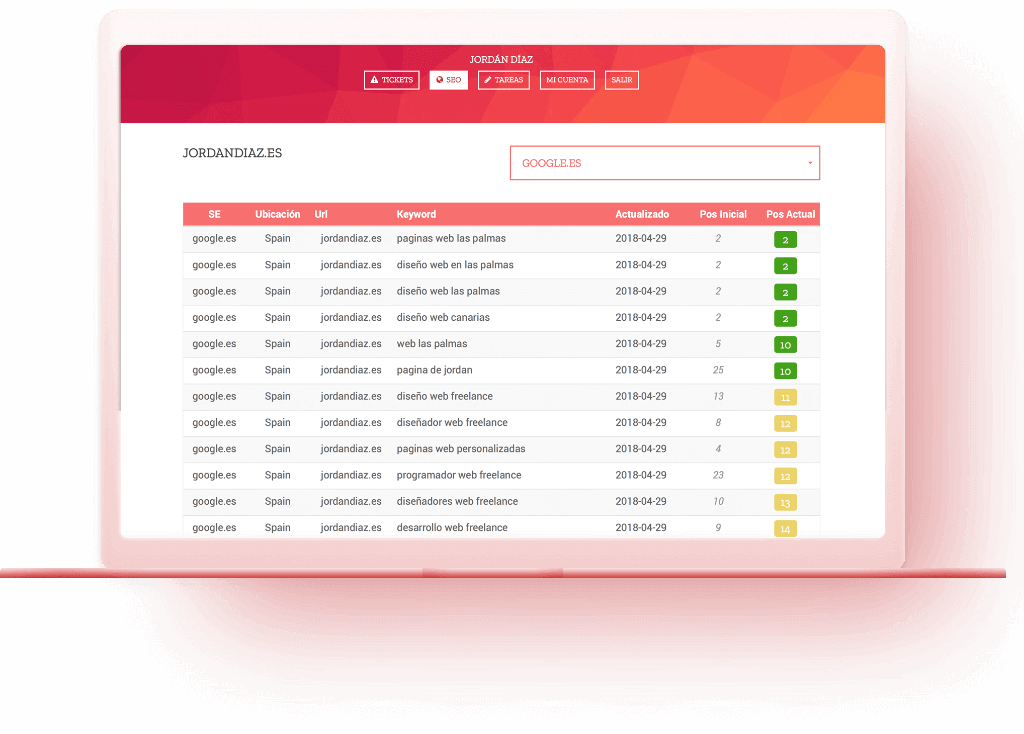Click green badge 2 for 'diseño web canarias'
This screenshot has width=1024, height=734.
(x=785, y=318)
